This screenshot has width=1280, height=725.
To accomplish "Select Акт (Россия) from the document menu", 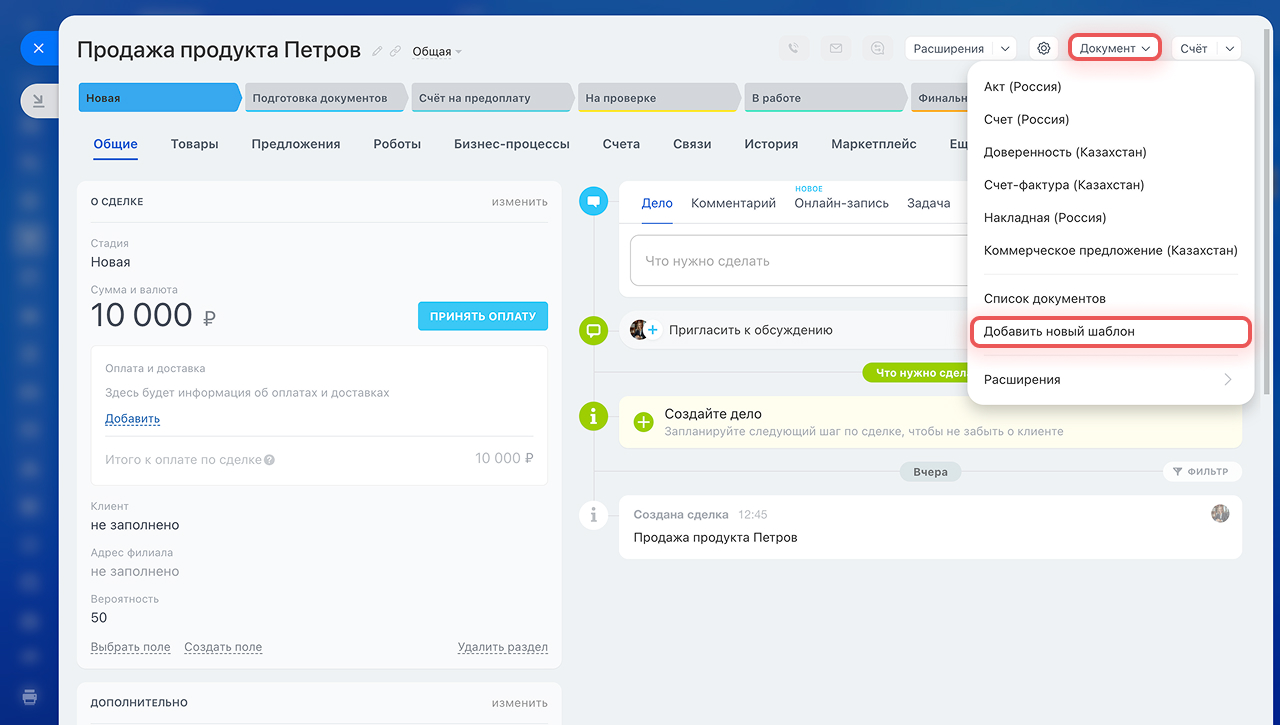I will pyautogui.click(x=1111, y=87).
